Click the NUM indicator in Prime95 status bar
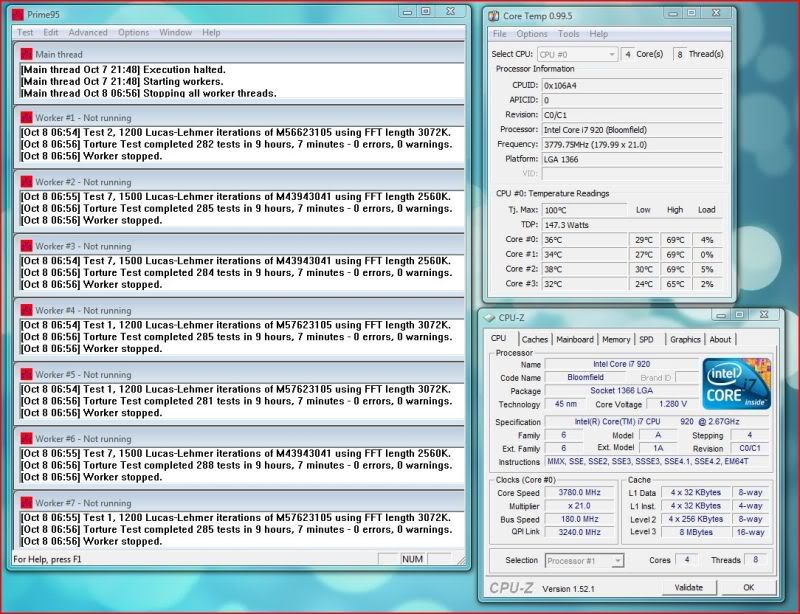800x614 pixels. point(409,562)
